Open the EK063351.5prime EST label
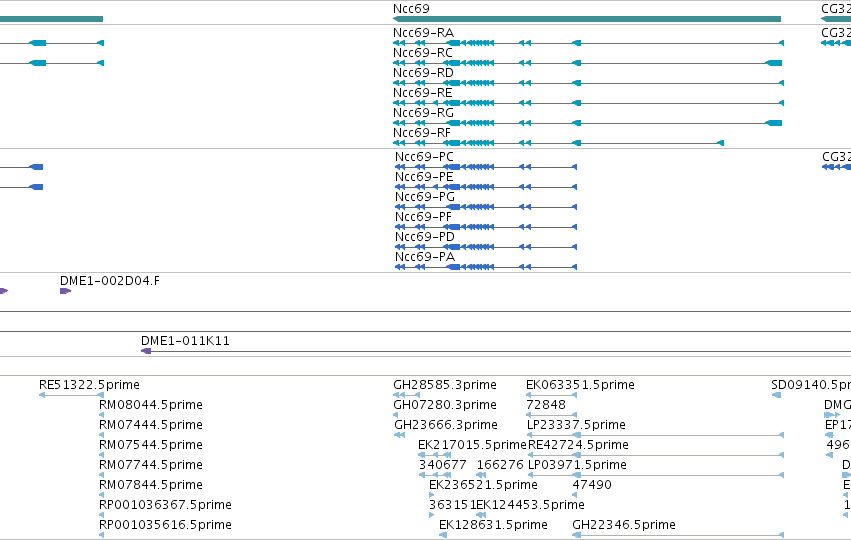This screenshot has width=851, height=540. coord(580,385)
